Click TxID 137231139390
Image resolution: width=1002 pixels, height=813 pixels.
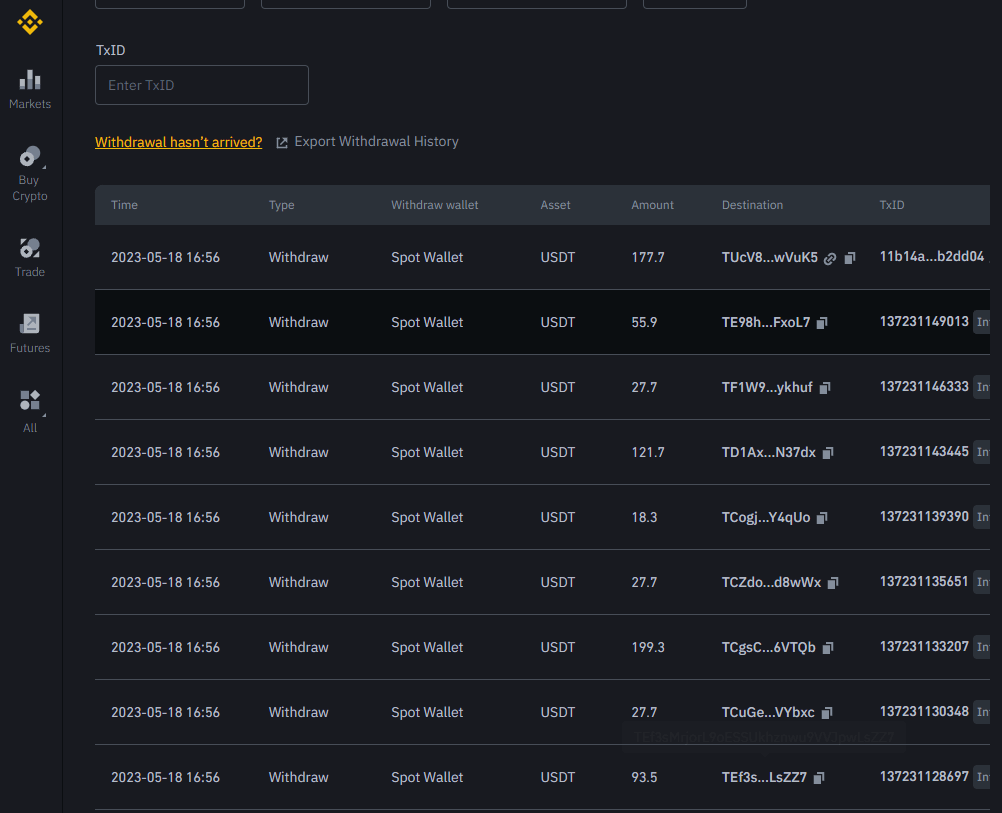point(924,517)
